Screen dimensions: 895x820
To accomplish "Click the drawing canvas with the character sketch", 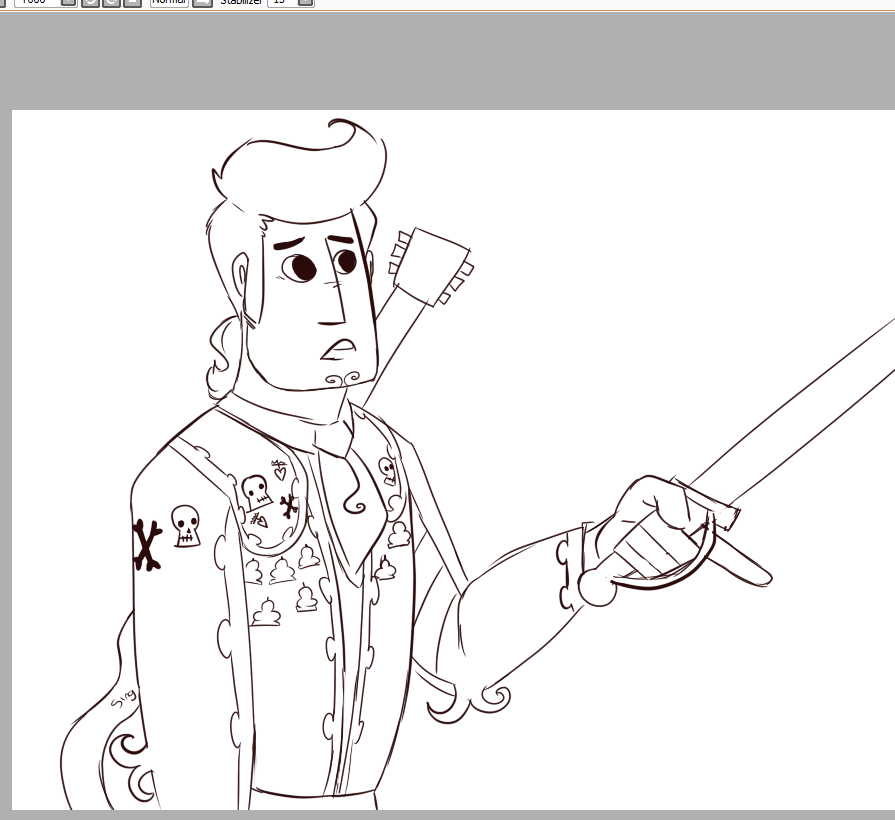I will 453,459.
